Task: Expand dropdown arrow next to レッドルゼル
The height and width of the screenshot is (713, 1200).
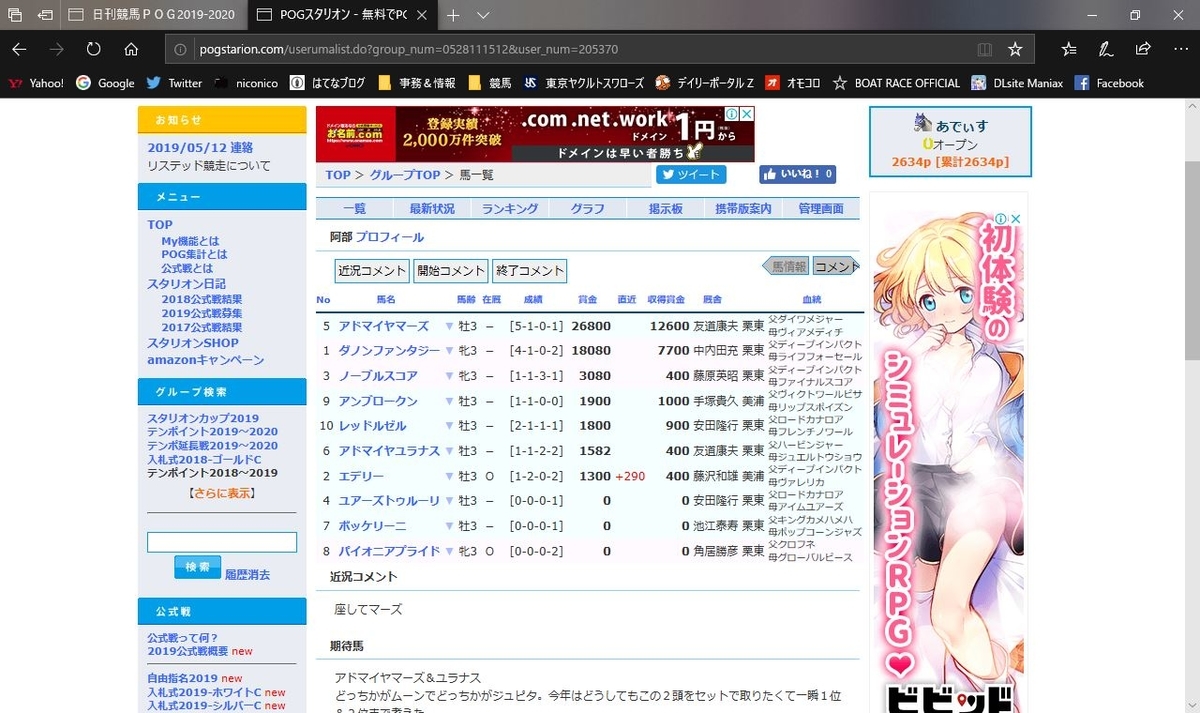Action: [449, 426]
